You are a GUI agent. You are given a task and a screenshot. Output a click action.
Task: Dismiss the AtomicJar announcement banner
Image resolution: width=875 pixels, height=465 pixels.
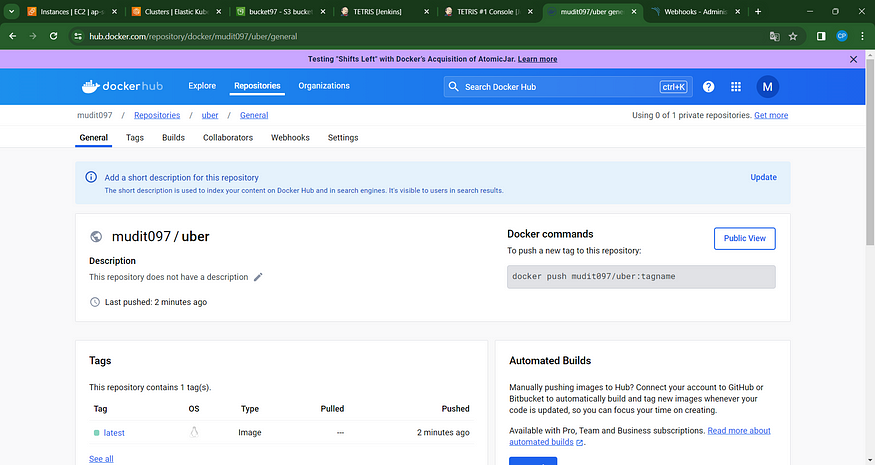tap(853, 59)
